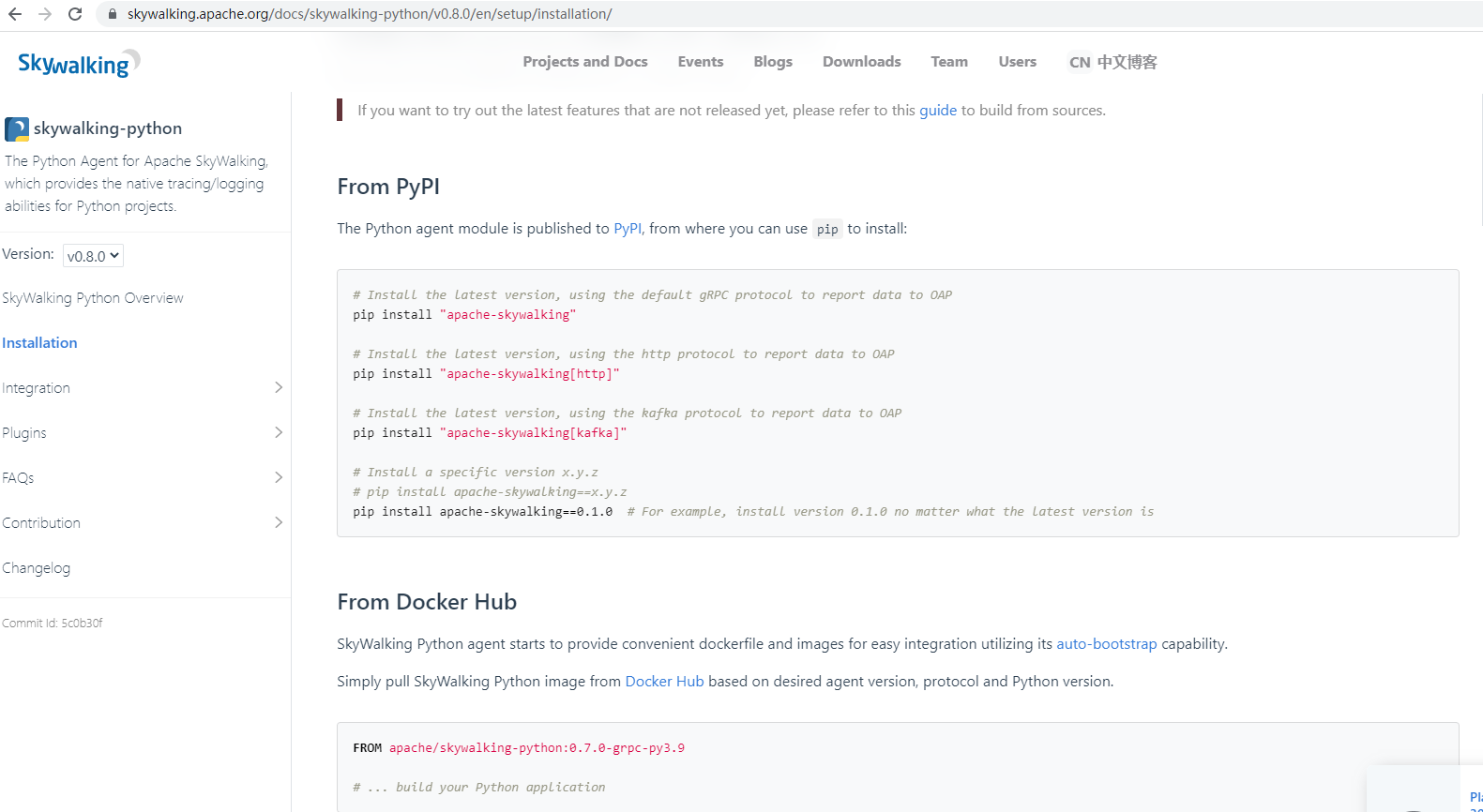This screenshot has height=812, width=1483.
Task: View site security via lock icon
Action: pyautogui.click(x=112, y=14)
